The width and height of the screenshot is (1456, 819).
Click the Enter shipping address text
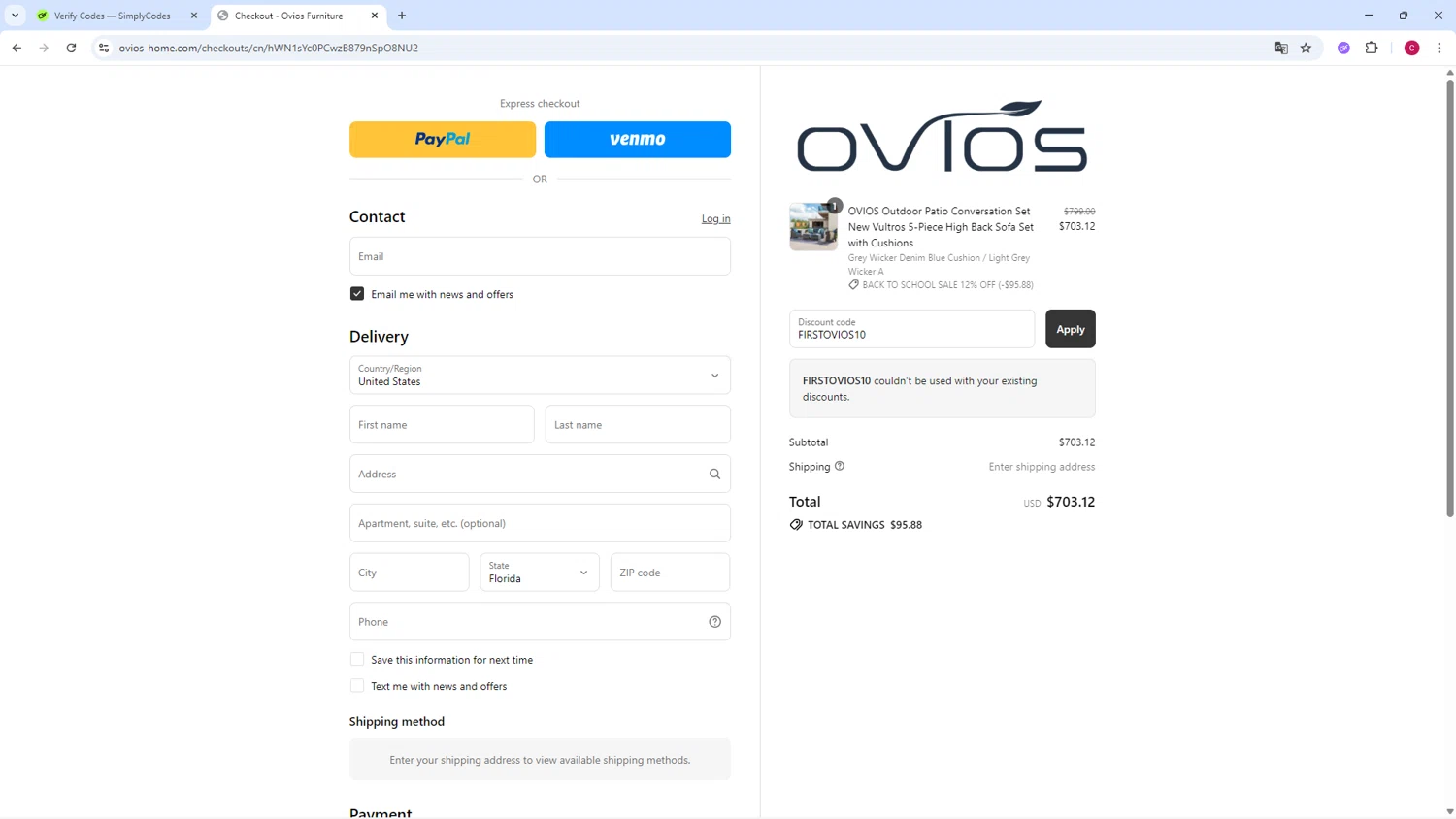[x=1042, y=467]
